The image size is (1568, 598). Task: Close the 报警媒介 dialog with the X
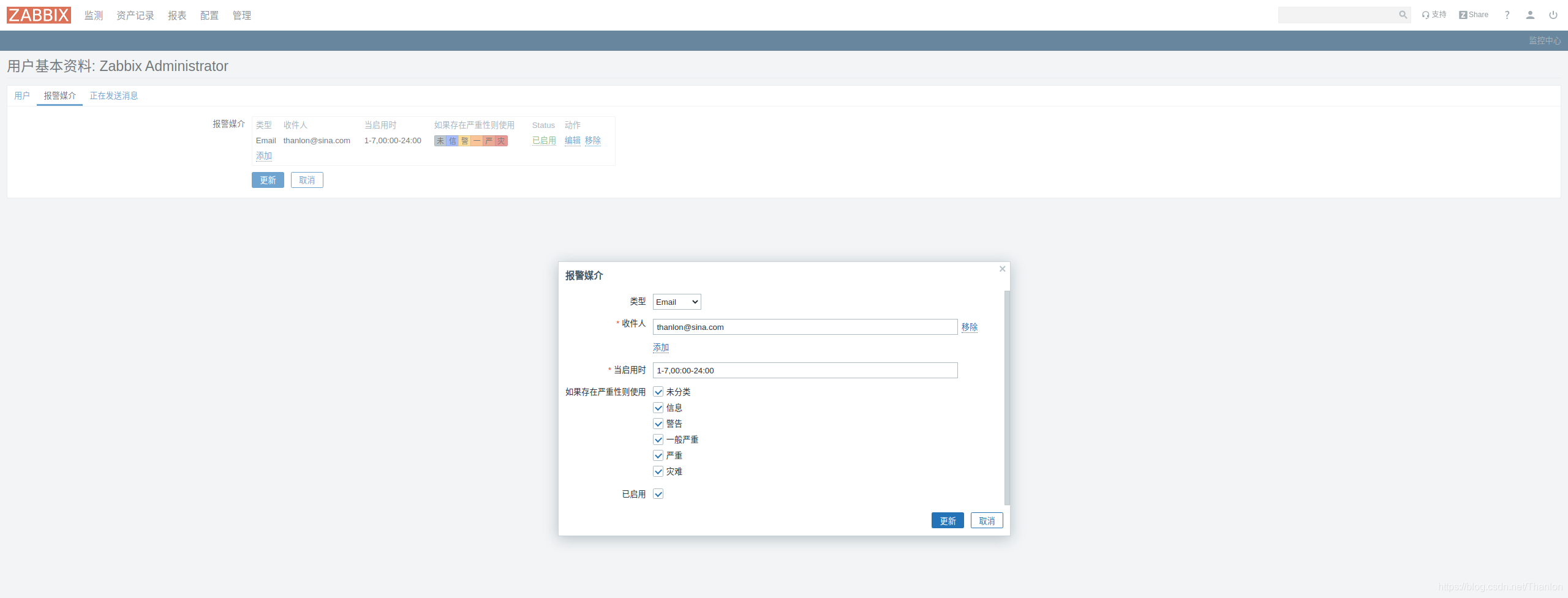point(1002,269)
